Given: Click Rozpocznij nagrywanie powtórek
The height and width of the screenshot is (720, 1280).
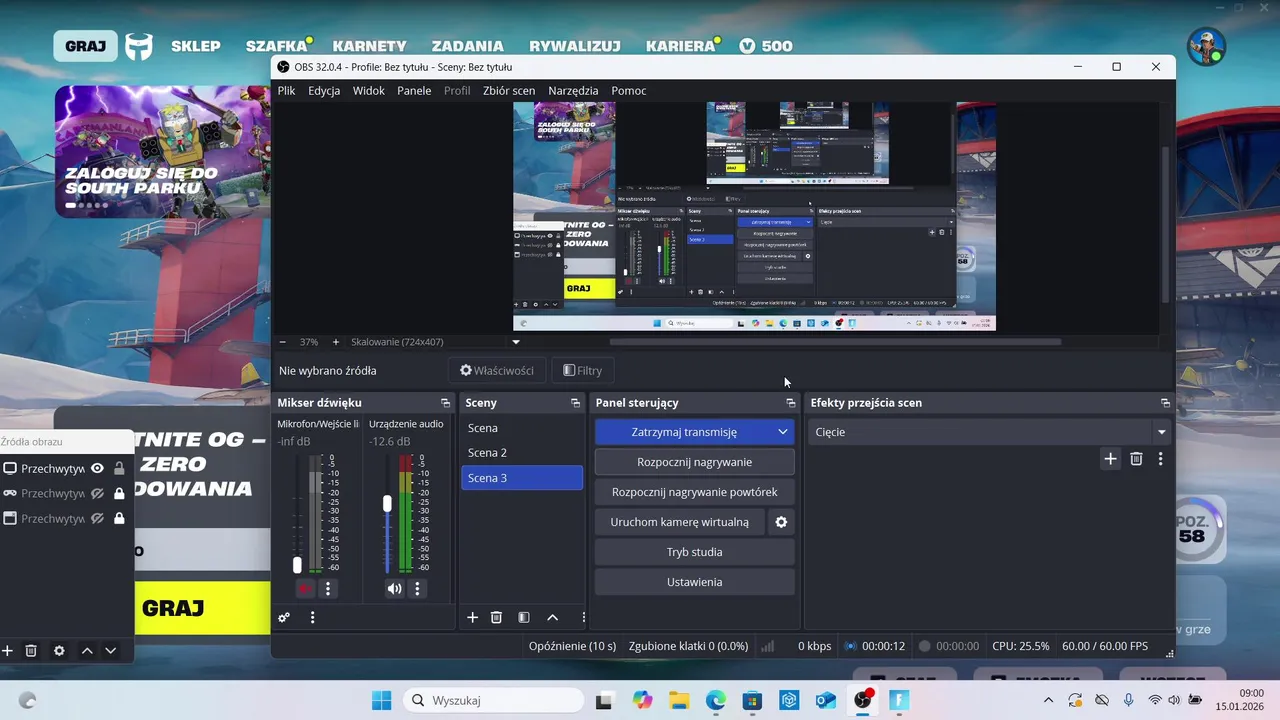Looking at the screenshot, I should click(x=695, y=492).
